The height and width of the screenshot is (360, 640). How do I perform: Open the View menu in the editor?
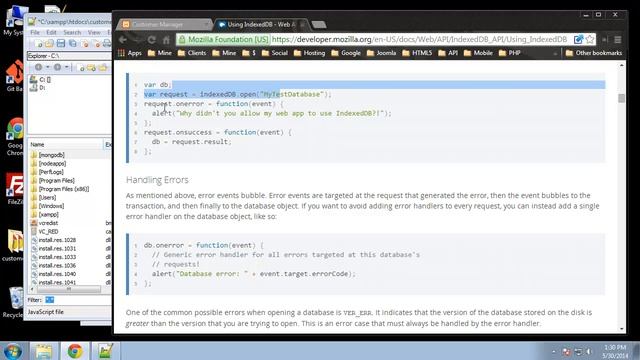pyautogui.click(x=94, y=32)
